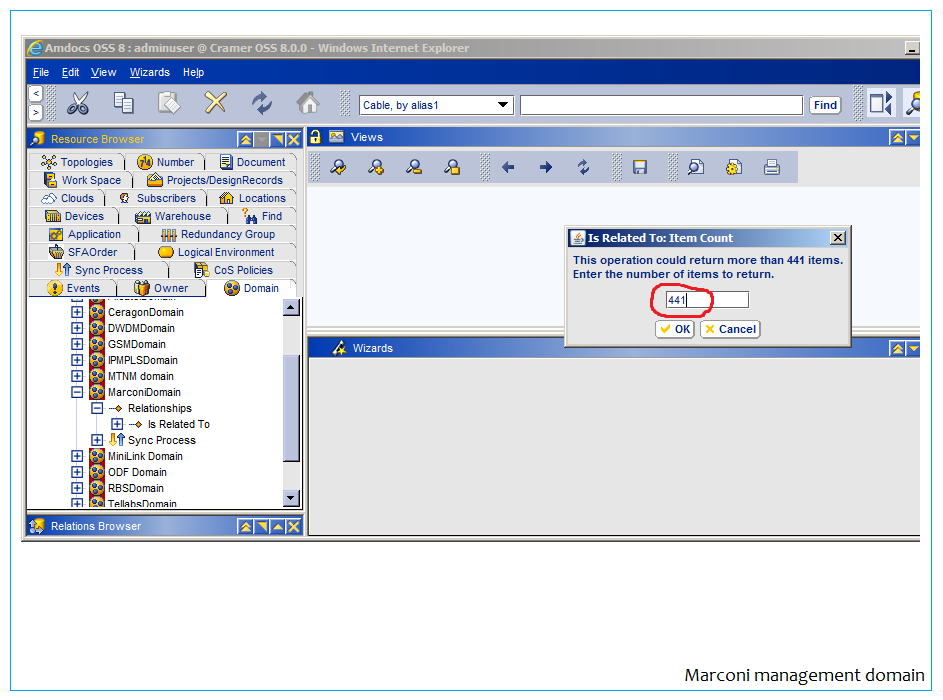943x700 pixels.
Task: Click the picture icon next to Views
Action: (336, 137)
